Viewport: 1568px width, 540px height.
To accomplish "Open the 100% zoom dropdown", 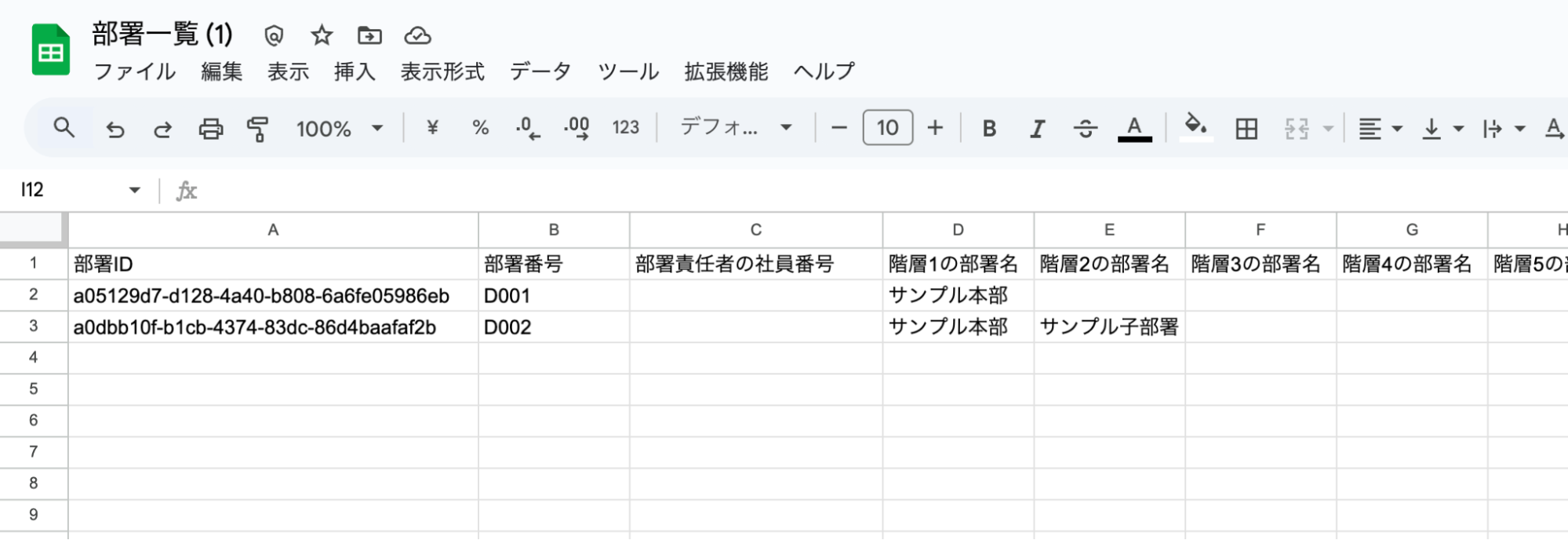I will pyautogui.click(x=339, y=129).
